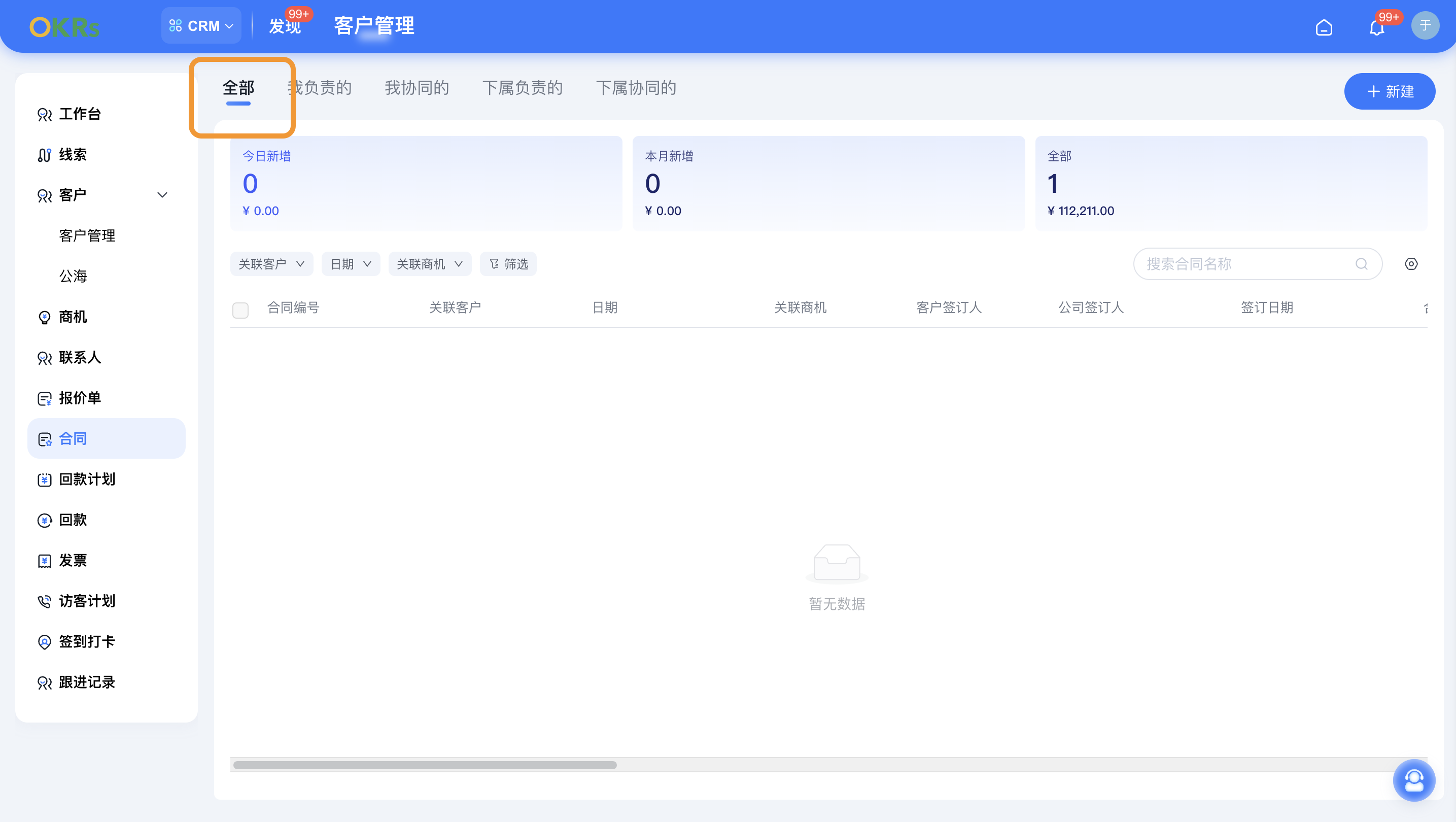Click the 关联商机 column header
Image resolution: width=1456 pixels, height=822 pixels.
(801, 307)
